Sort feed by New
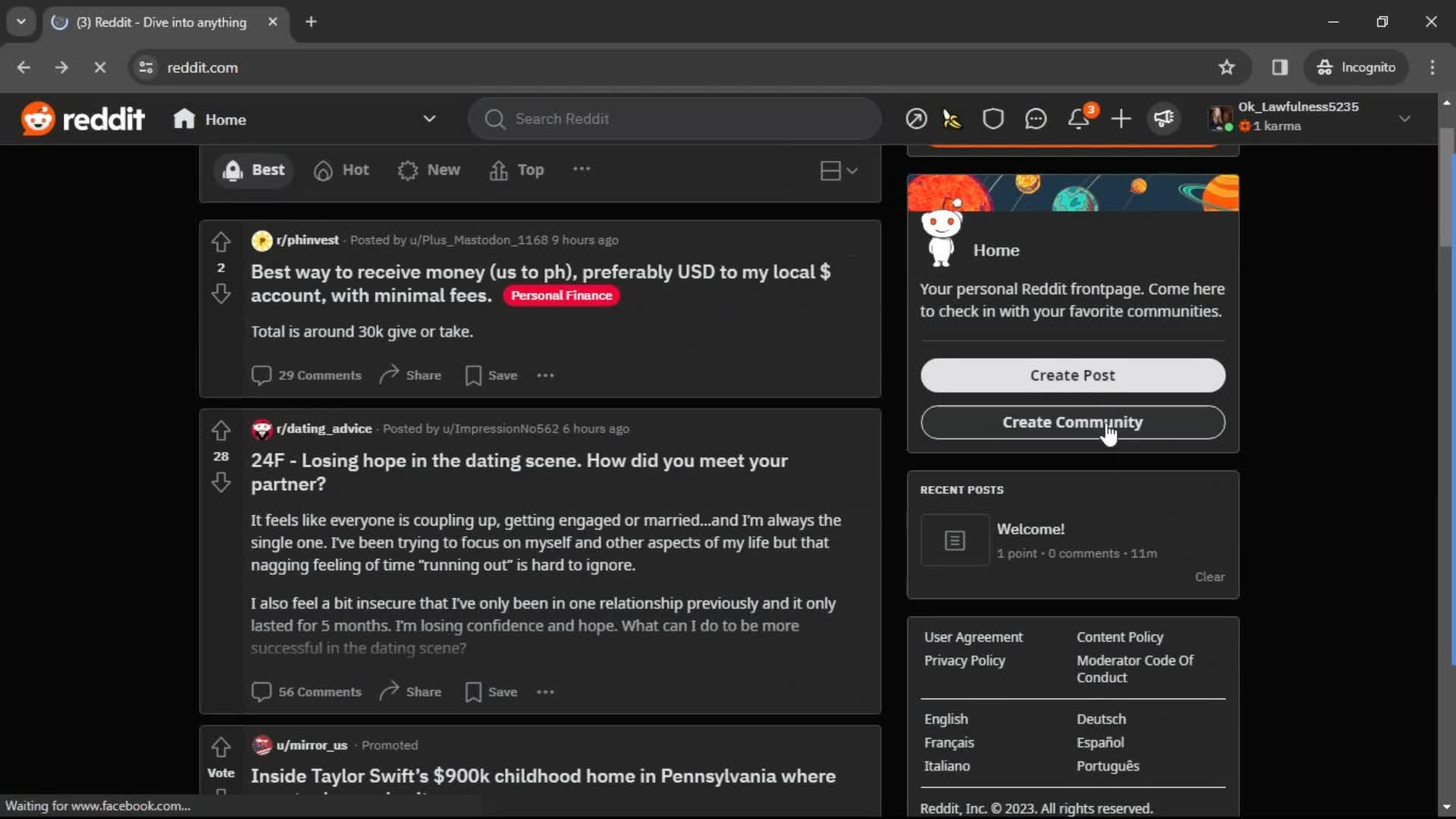The width and height of the screenshot is (1456, 819). pyautogui.click(x=429, y=170)
